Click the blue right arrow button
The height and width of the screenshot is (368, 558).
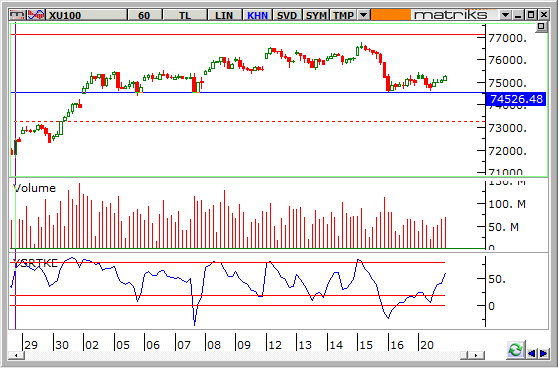tap(543, 353)
